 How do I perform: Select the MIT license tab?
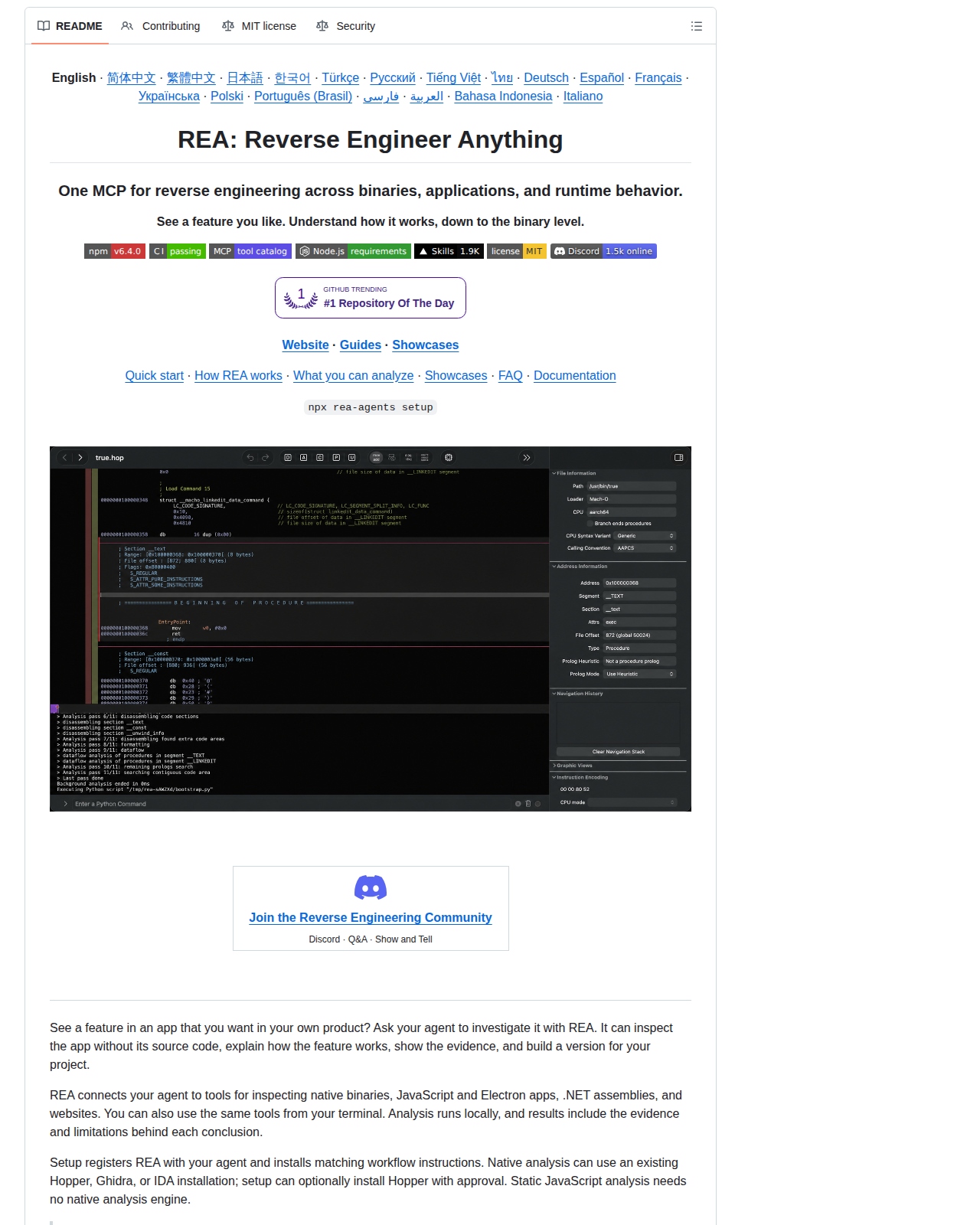pyautogui.click(x=259, y=26)
